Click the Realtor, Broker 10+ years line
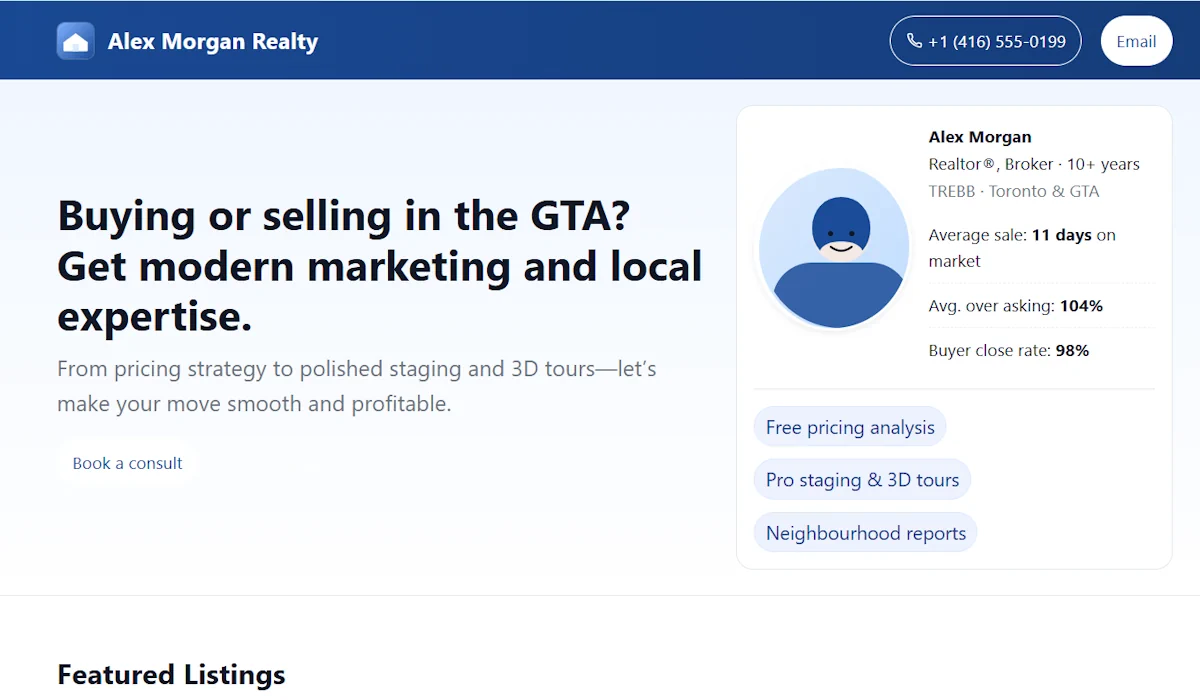1200x700 pixels. click(1034, 164)
